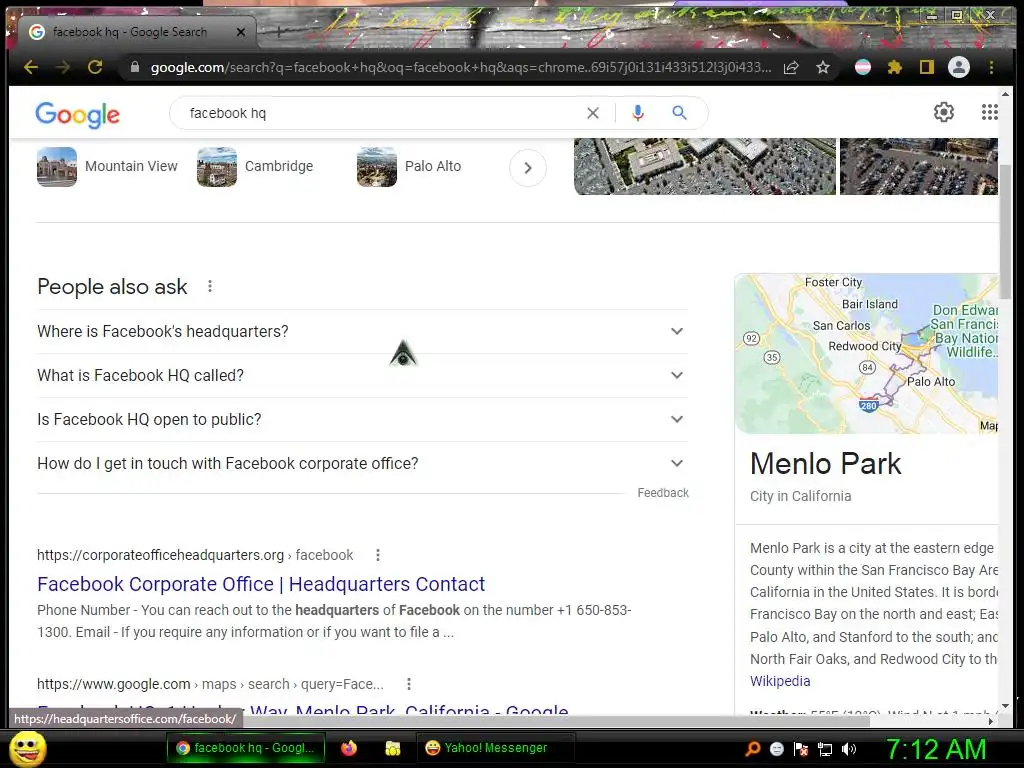This screenshot has height=768, width=1024.
Task: Click the tray volume speaker icon
Action: click(849, 748)
